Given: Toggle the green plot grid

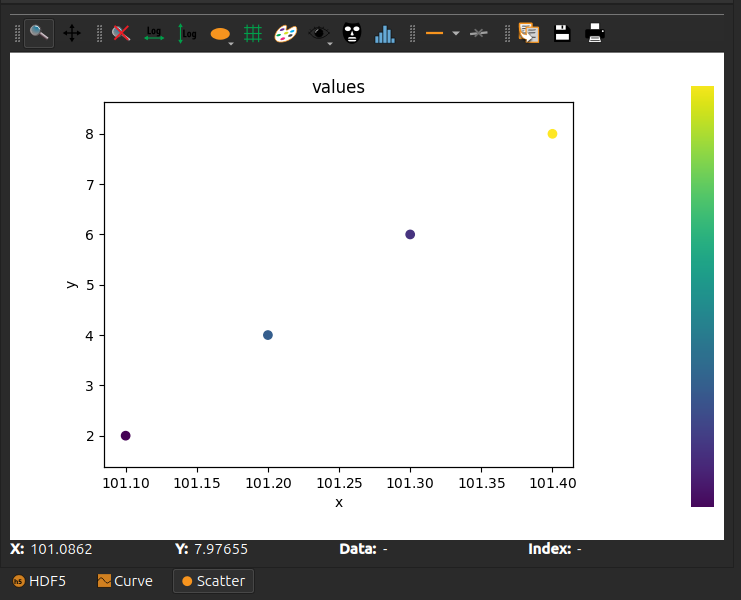Looking at the screenshot, I should [253, 33].
